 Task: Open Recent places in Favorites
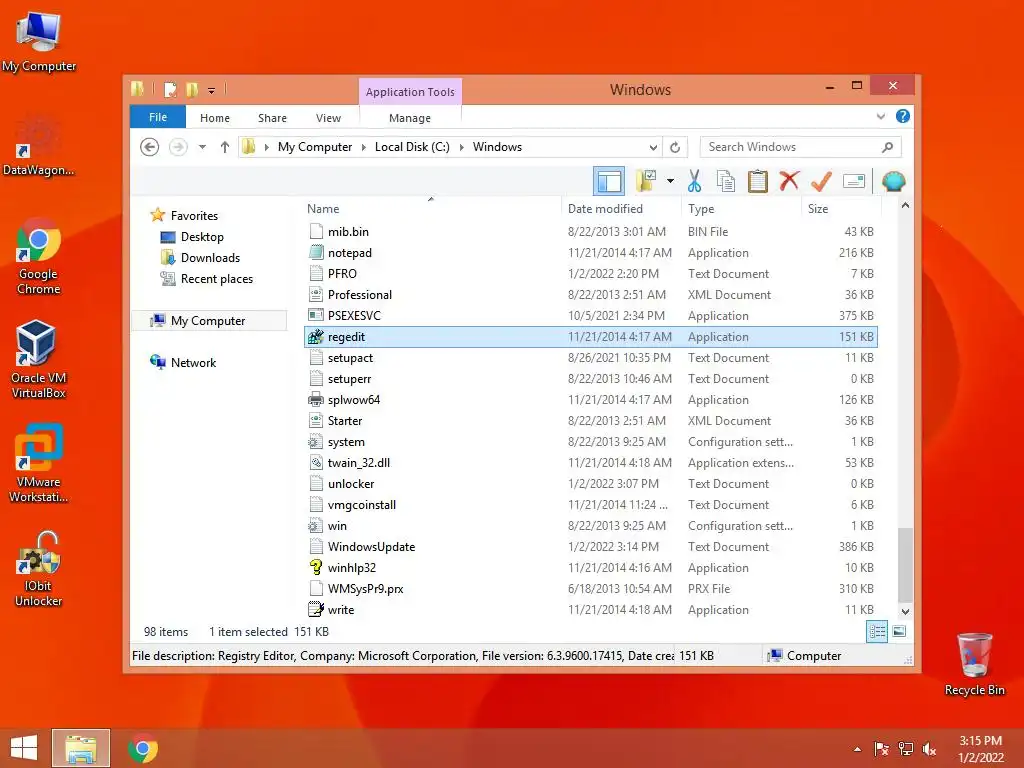217,279
